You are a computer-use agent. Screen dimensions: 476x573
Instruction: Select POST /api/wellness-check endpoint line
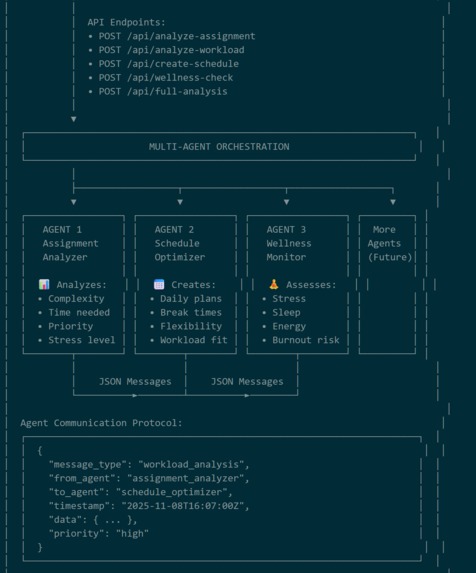(x=165, y=77)
